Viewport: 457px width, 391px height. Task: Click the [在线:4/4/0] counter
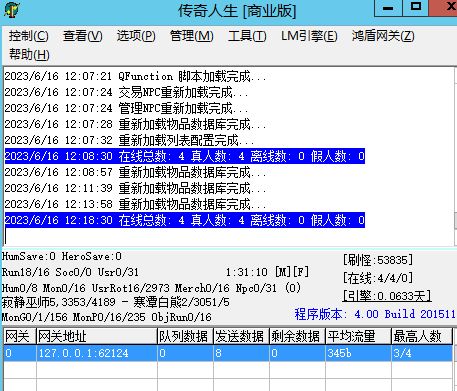pos(378,277)
